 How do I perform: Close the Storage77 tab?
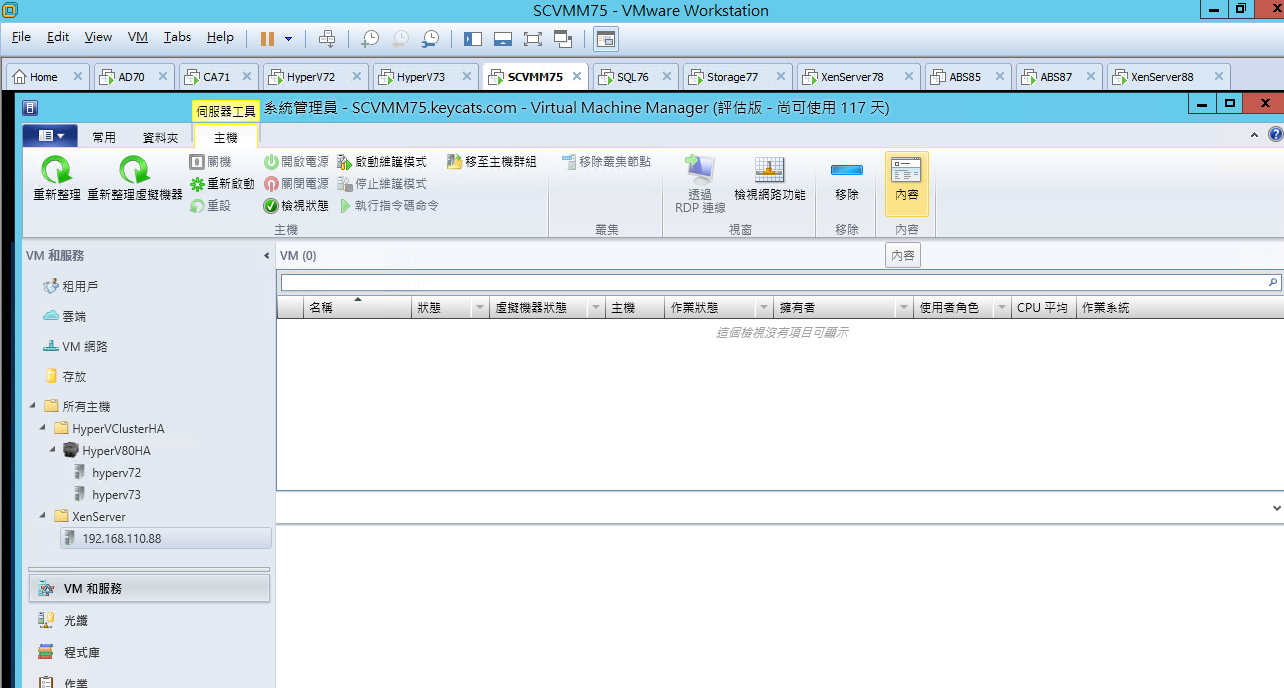coord(780,76)
